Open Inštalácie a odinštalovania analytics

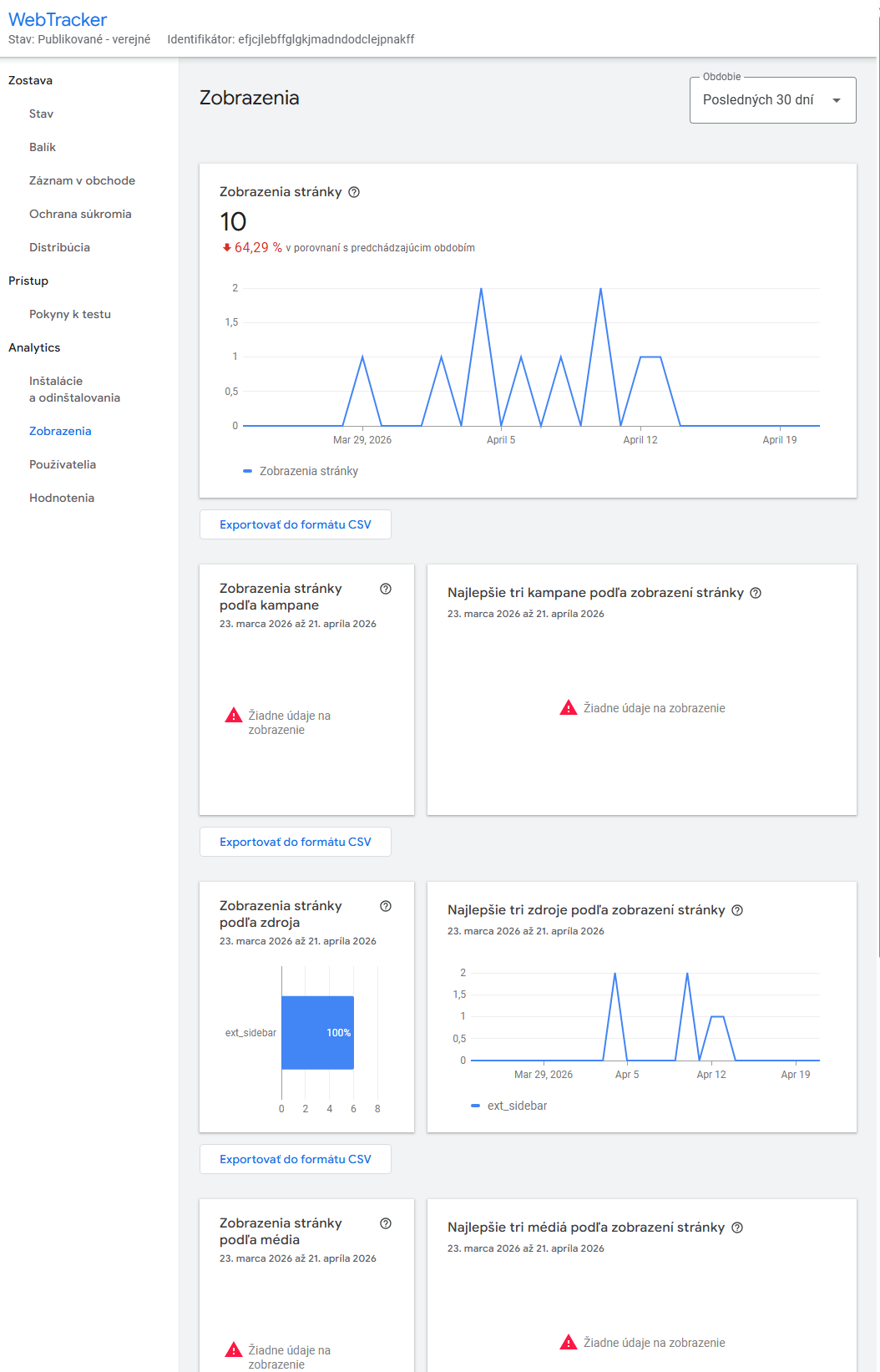(x=74, y=389)
